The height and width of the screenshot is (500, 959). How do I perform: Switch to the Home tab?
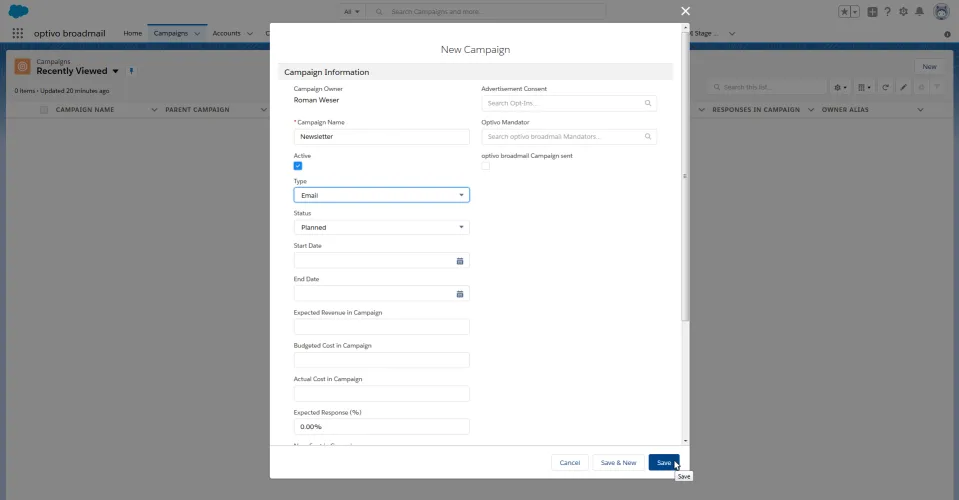coord(132,34)
